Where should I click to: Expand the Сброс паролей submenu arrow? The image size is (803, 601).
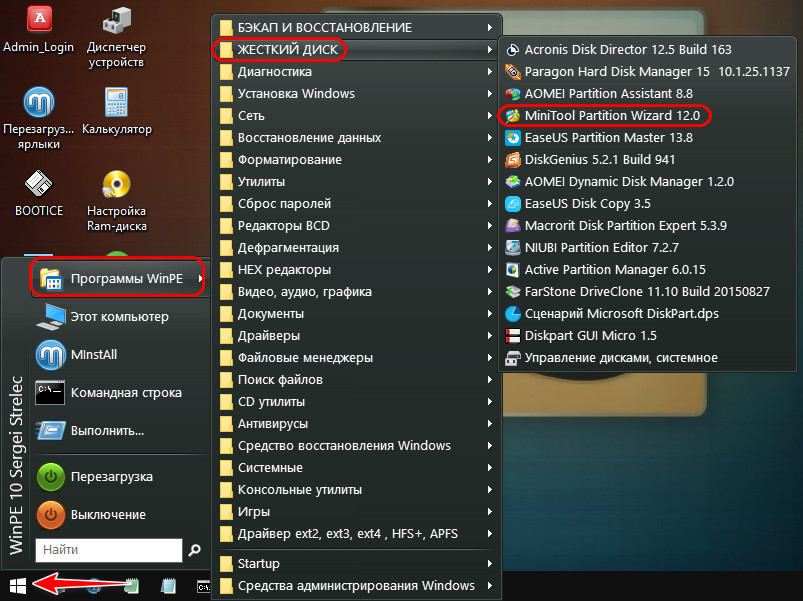[x=490, y=204]
